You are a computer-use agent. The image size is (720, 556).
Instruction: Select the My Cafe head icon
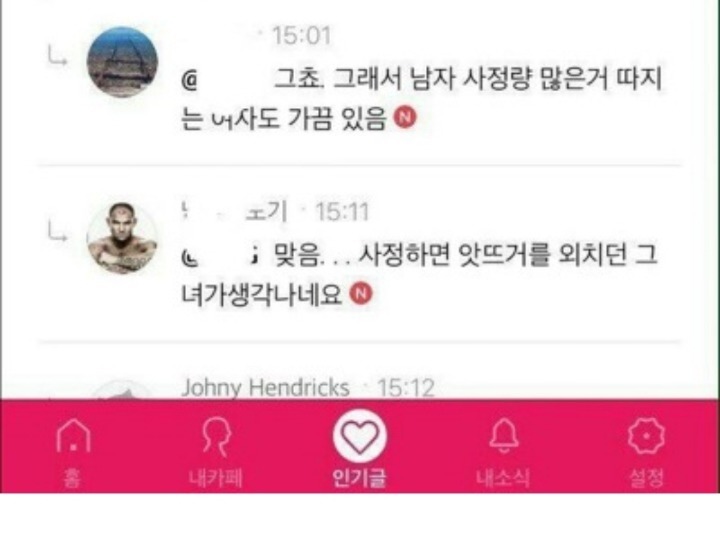[x=216, y=436]
